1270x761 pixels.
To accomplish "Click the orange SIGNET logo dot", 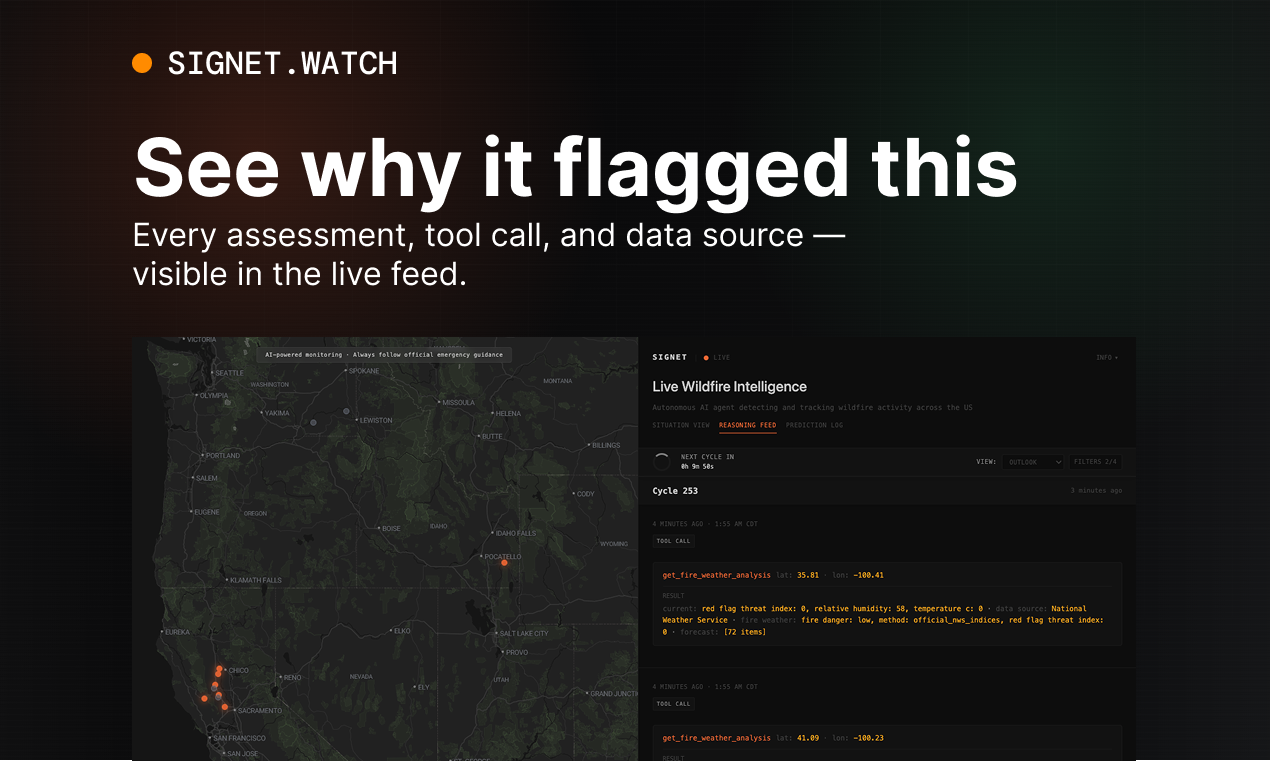I will click(x=142, y=62).
